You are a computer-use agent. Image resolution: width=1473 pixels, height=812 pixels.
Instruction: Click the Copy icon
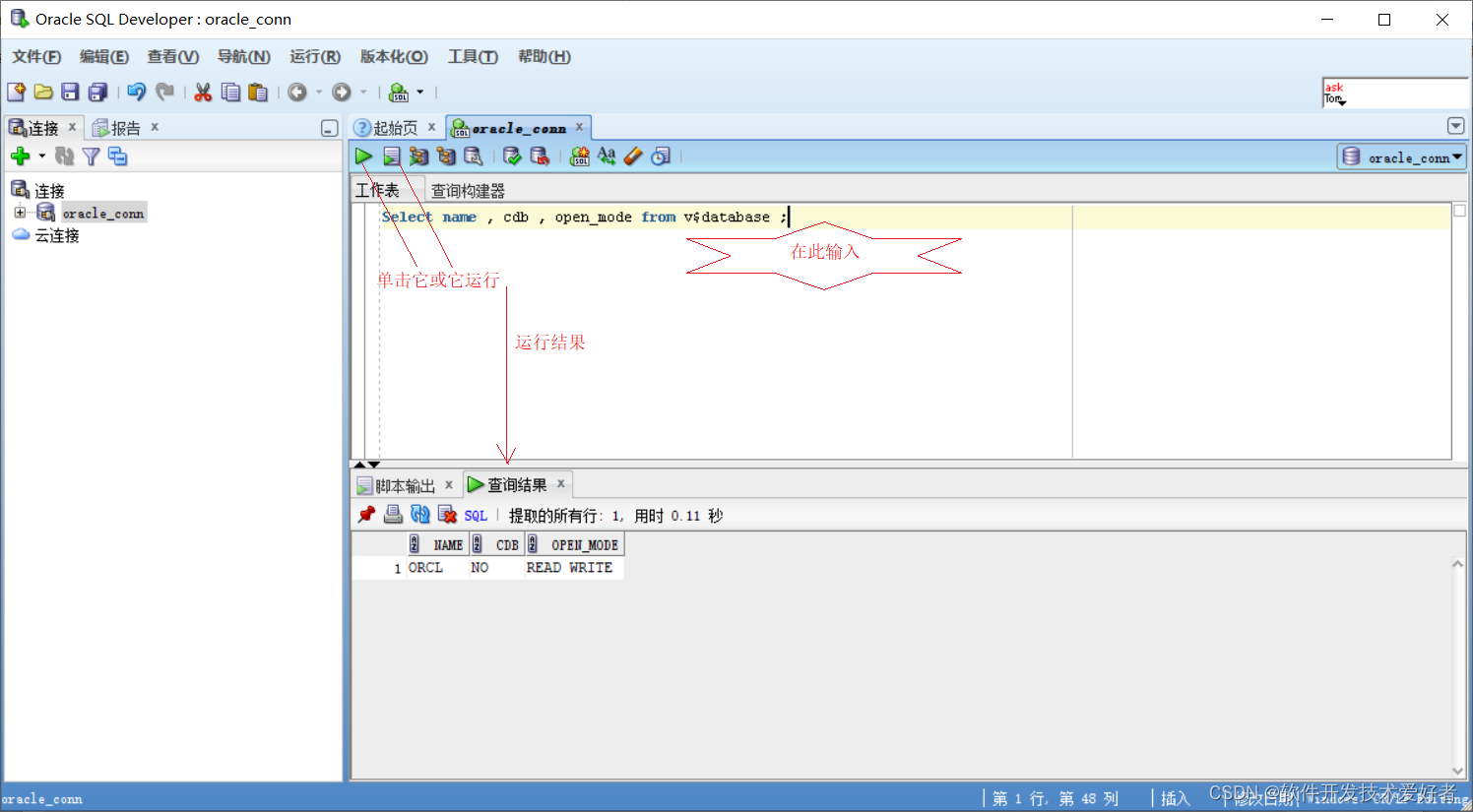tap(230, 92)
